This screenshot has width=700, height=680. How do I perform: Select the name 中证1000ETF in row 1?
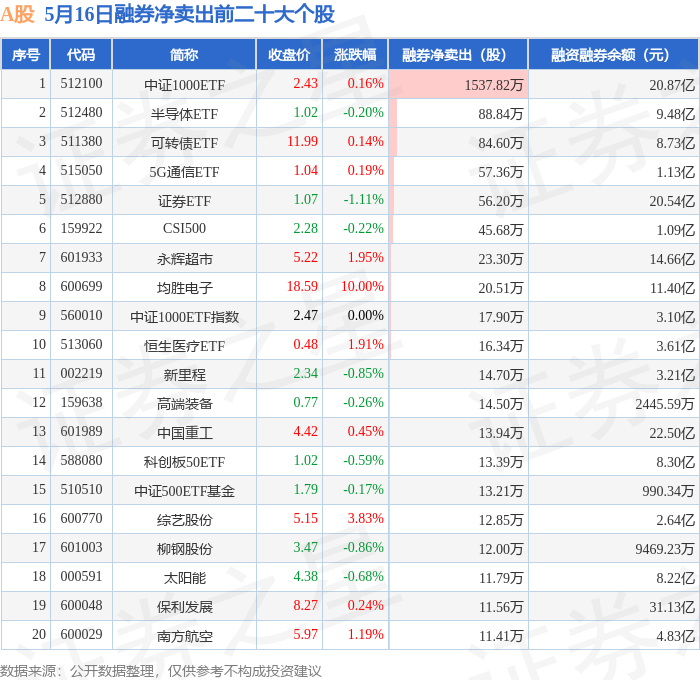pyautogui.click(x=184, y=85)
